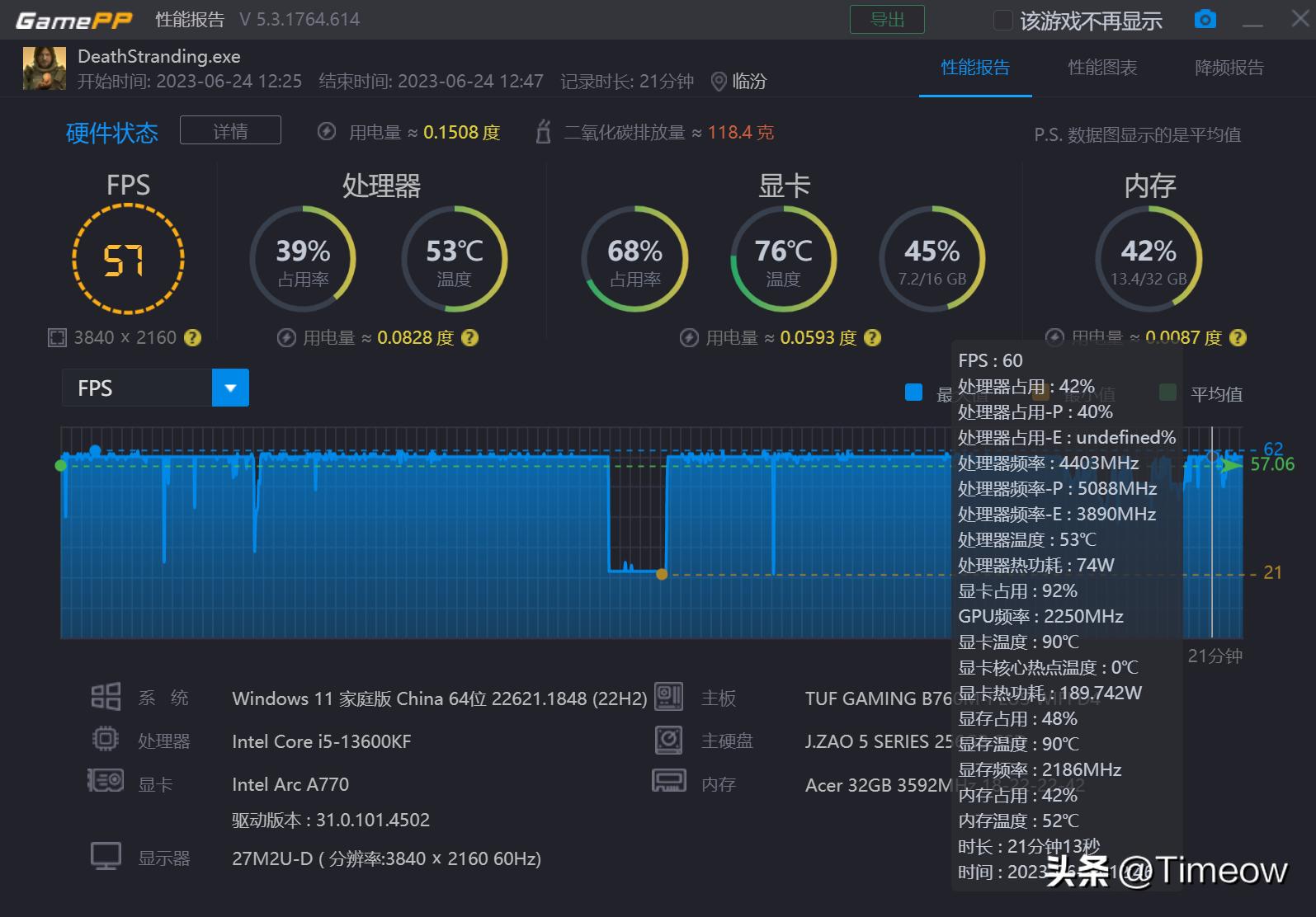1316x917 pixels.
Task: Click the 主板 motherboard icon
Action: pyautogui.click(x=669, y=697)
